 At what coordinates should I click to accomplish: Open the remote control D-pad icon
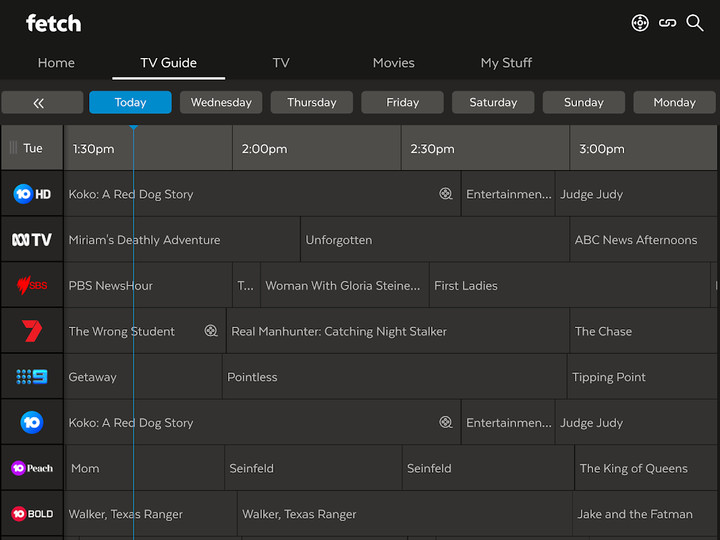(640, 23)
